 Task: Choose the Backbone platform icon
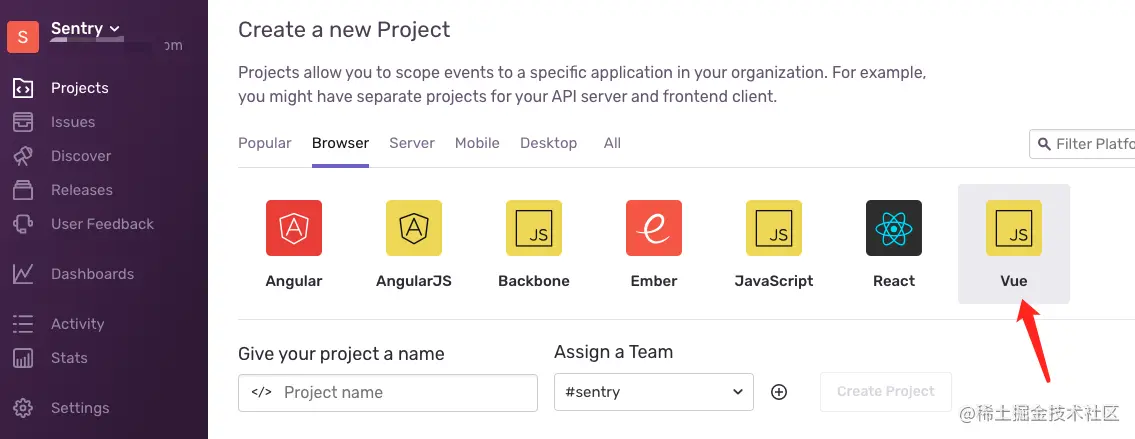pos(534,228)
